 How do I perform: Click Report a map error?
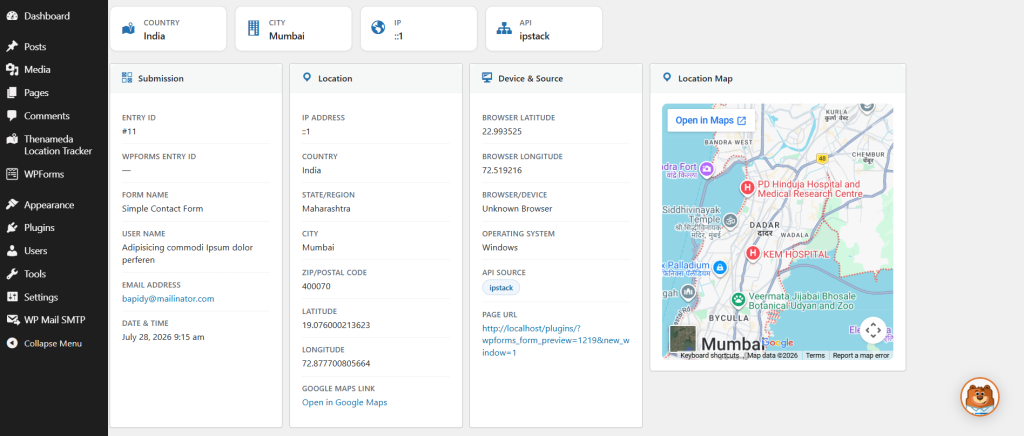tap(861, 356)
